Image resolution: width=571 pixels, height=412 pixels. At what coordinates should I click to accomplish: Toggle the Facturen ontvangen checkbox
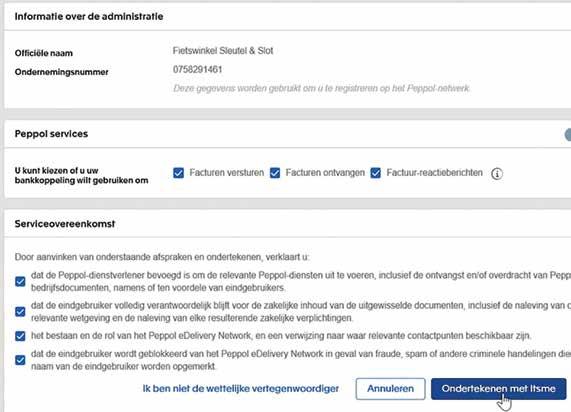click(x=275, y=173)
